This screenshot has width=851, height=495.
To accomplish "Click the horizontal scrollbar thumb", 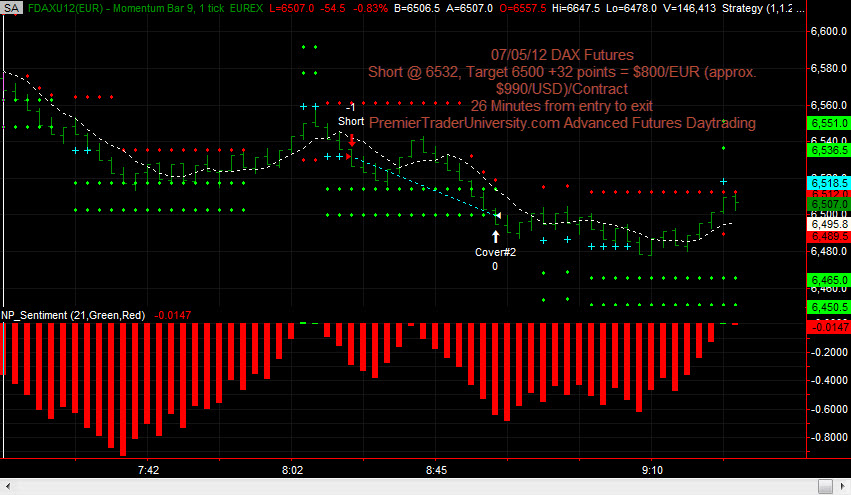I will coord(825,486).
